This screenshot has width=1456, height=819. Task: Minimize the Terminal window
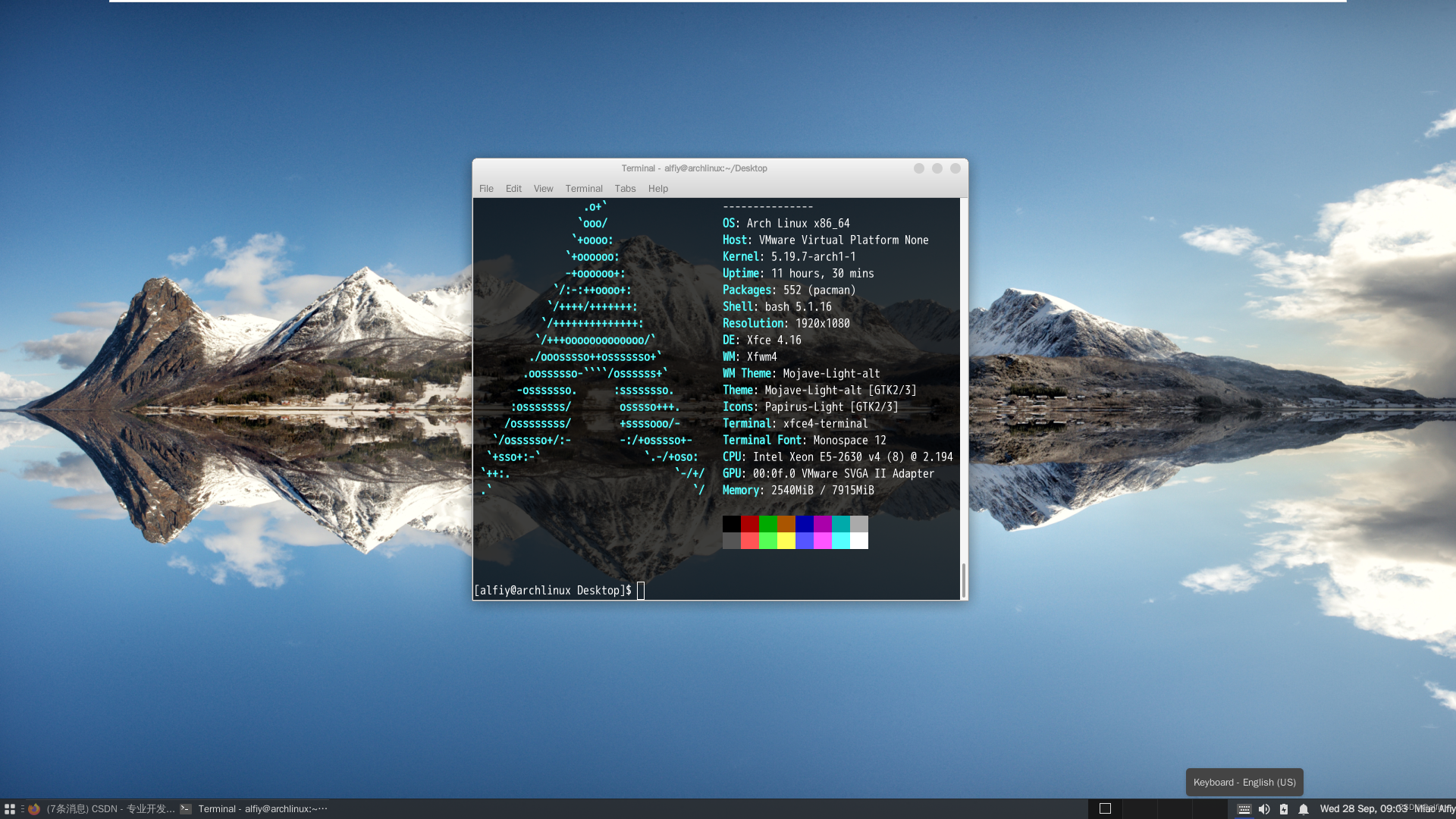[x=919, y=168]
